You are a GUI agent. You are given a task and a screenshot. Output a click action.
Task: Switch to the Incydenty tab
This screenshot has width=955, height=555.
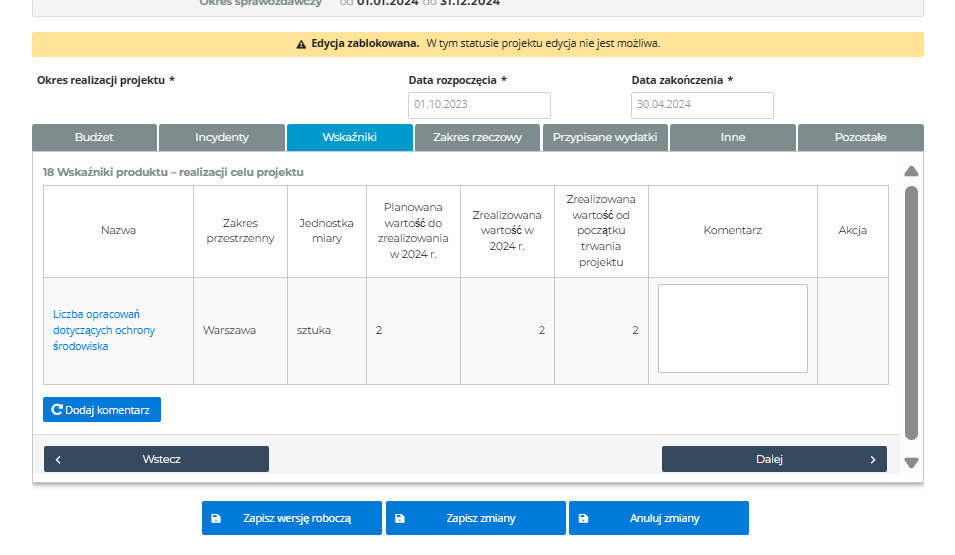222,138
